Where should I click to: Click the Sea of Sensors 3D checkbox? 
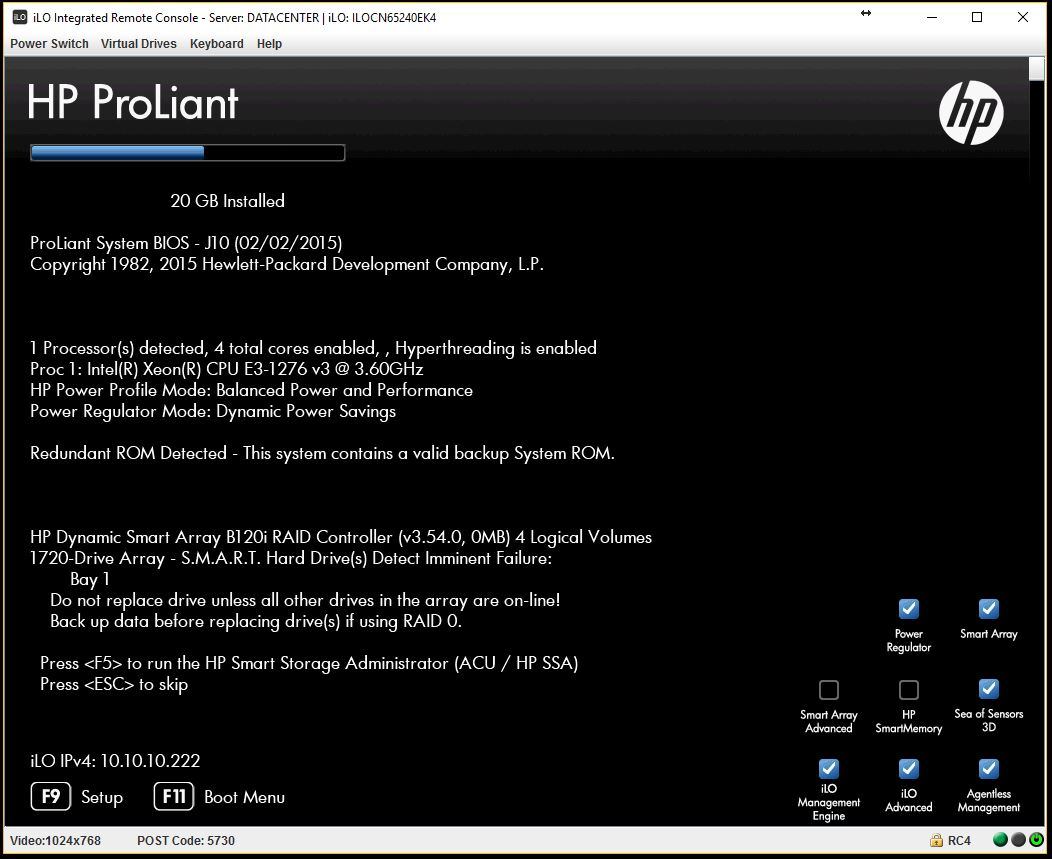(x=988, y=689)
